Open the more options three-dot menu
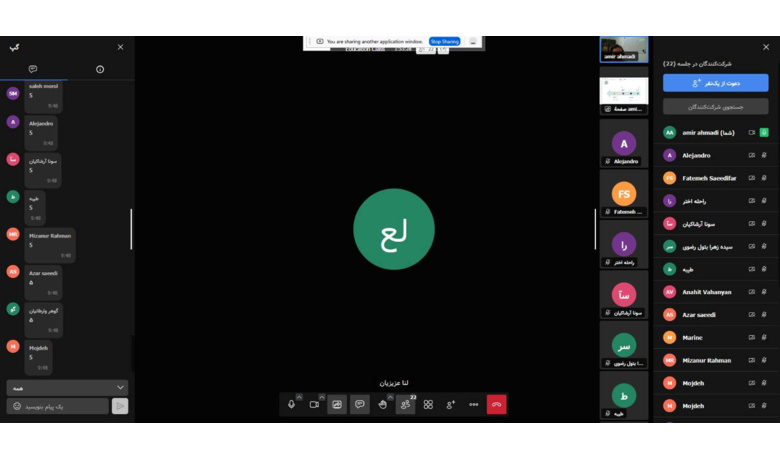This screenshot has width=780, height=460. (474, 404)
